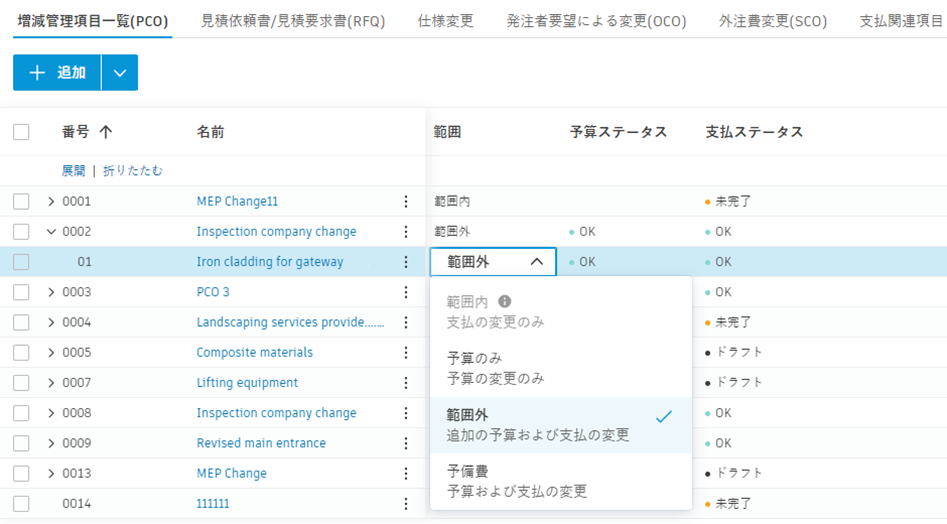Choose 予備費 option in scope dropdown
The width and height of the screenshot is (947, 524).
point(516,481)
